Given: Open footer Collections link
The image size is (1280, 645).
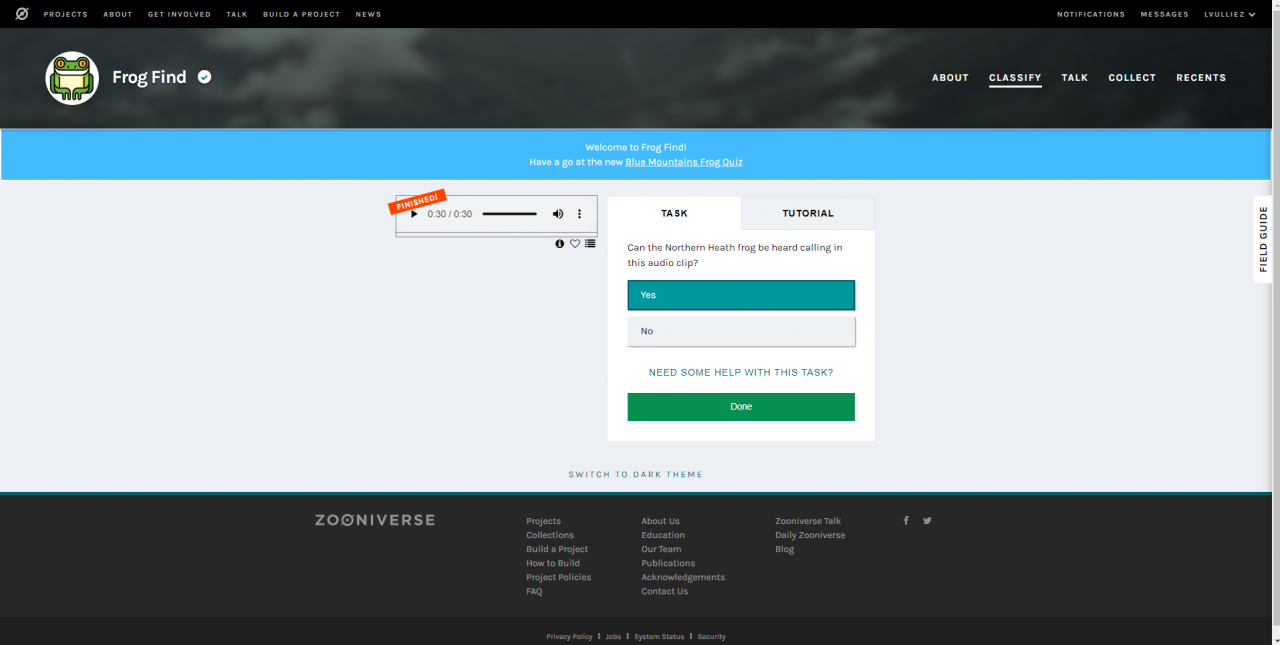Looking at the screenshot, I should (550, 535).
